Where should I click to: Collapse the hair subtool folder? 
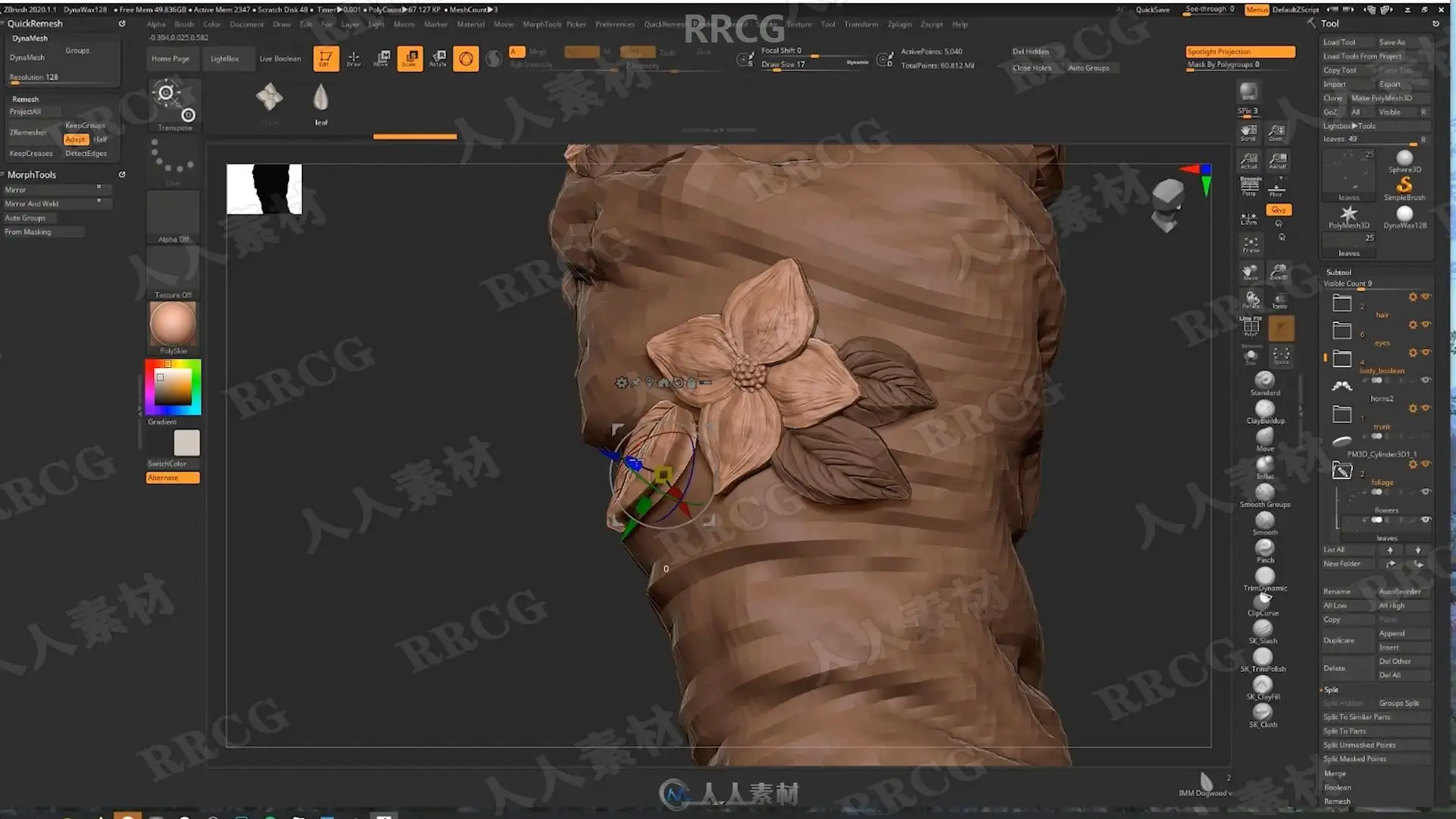pos(1342,303)
